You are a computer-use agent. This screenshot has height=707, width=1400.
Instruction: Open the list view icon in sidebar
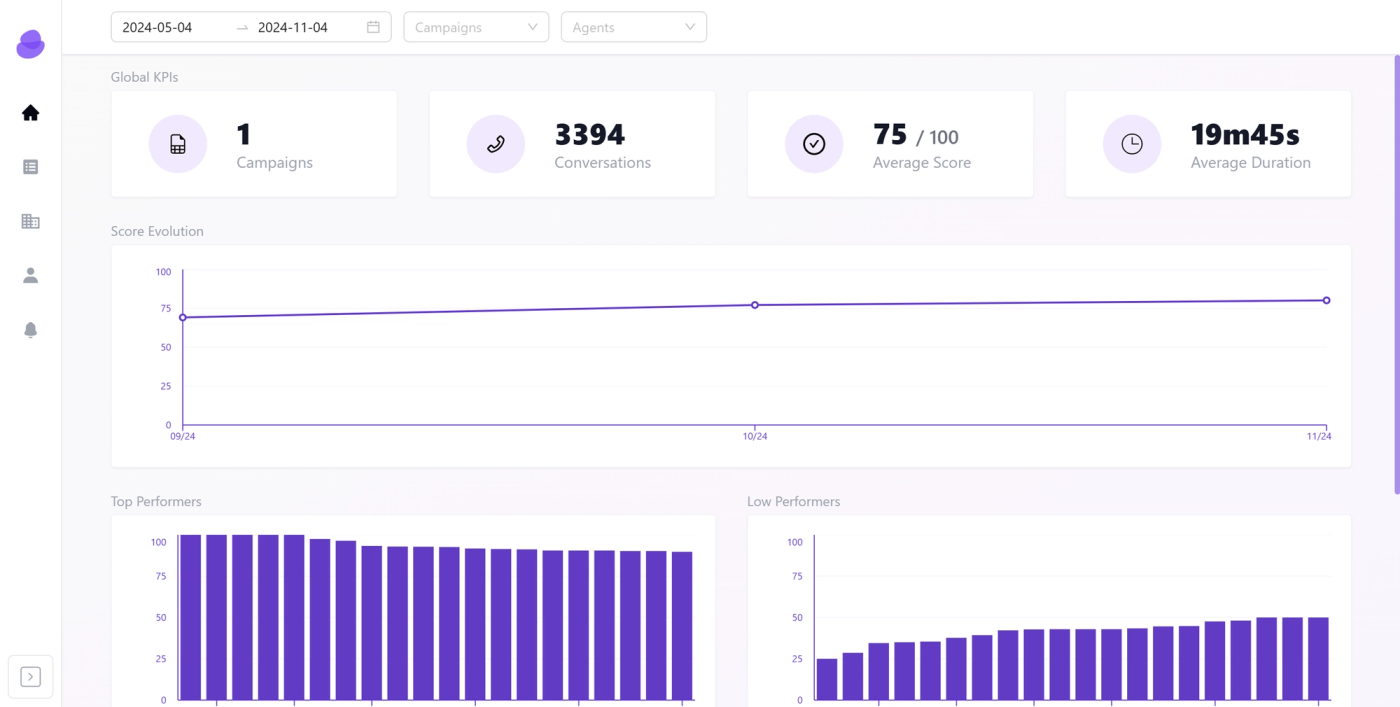point(30,167)
